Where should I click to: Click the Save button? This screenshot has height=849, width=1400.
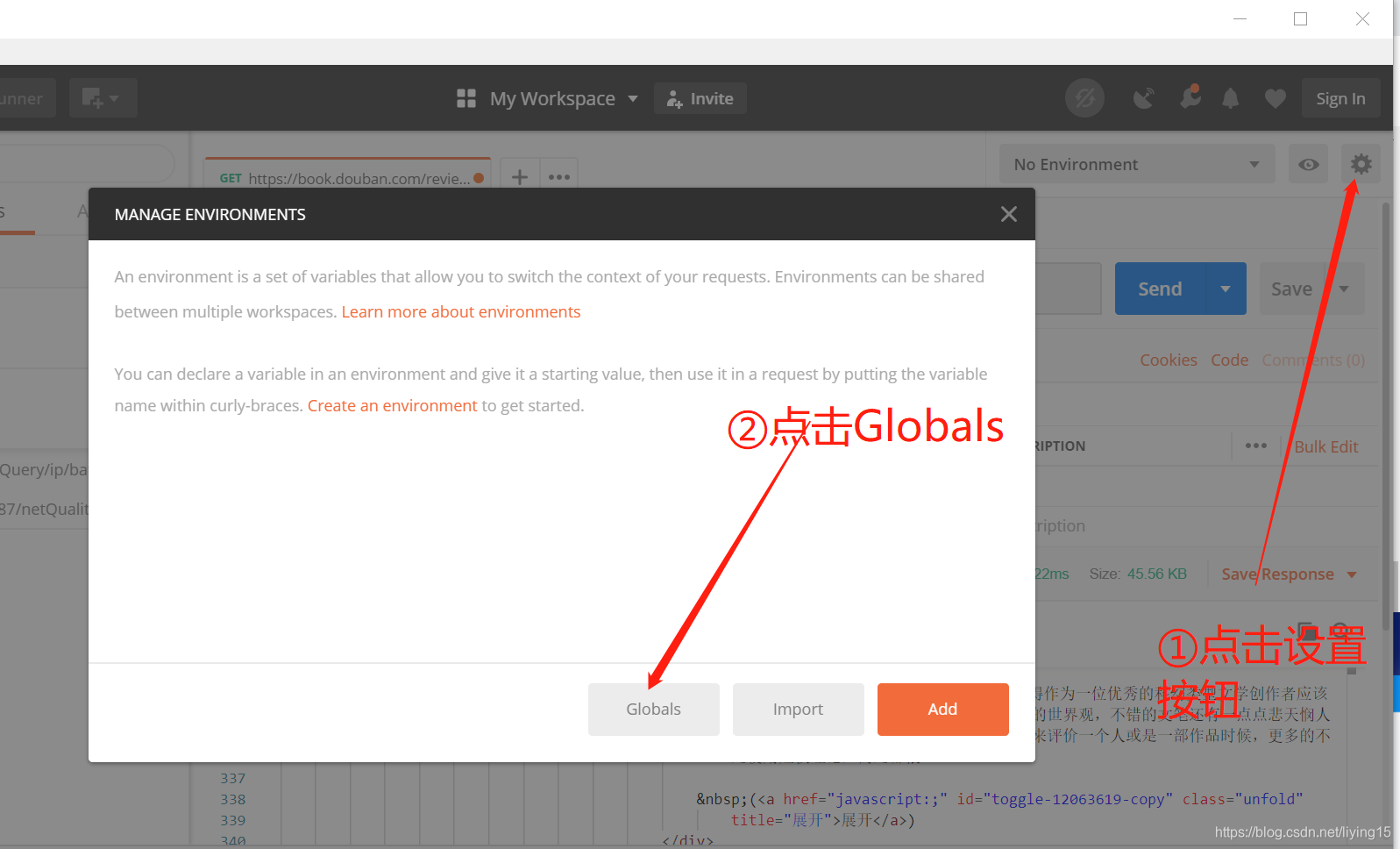pos(1291,289)
